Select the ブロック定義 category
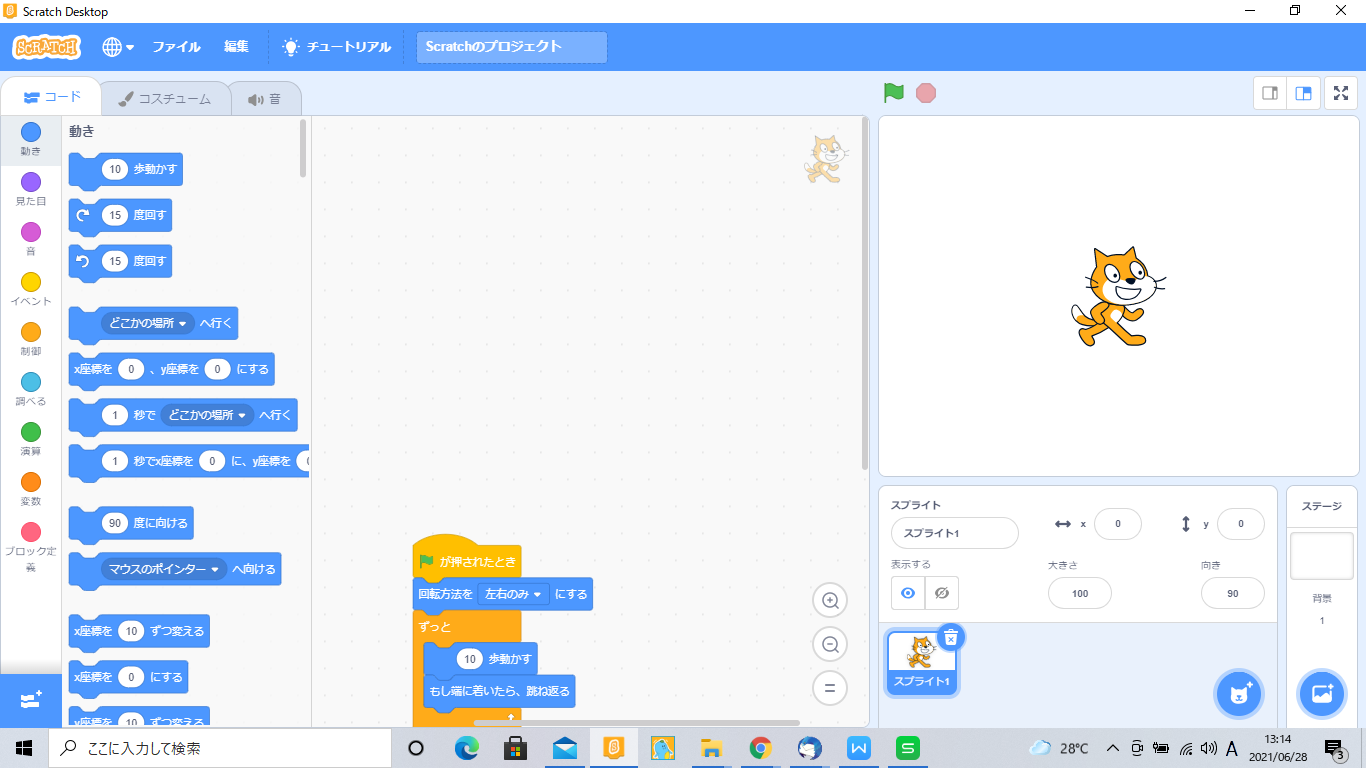Image resolution: width=1366 pixels, height=768 pixels. point(31,547)
